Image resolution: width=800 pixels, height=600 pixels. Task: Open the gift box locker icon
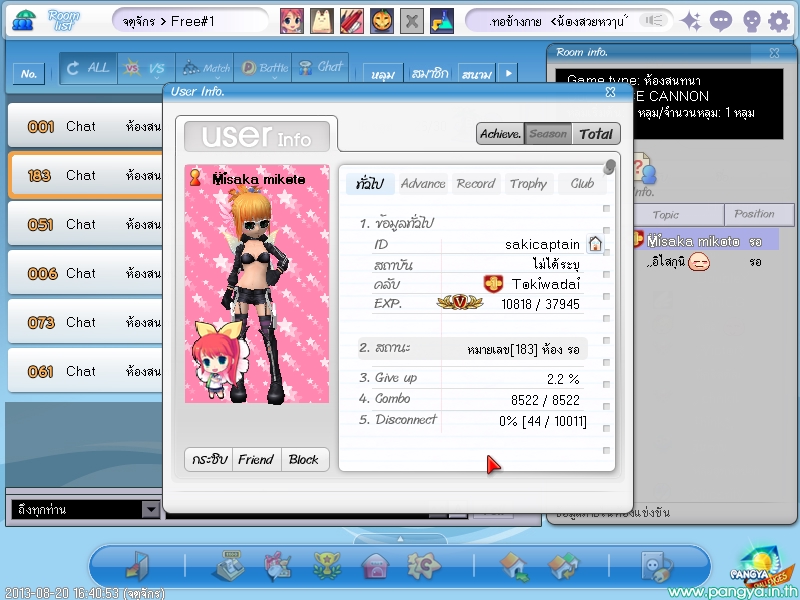click(277, 566)
